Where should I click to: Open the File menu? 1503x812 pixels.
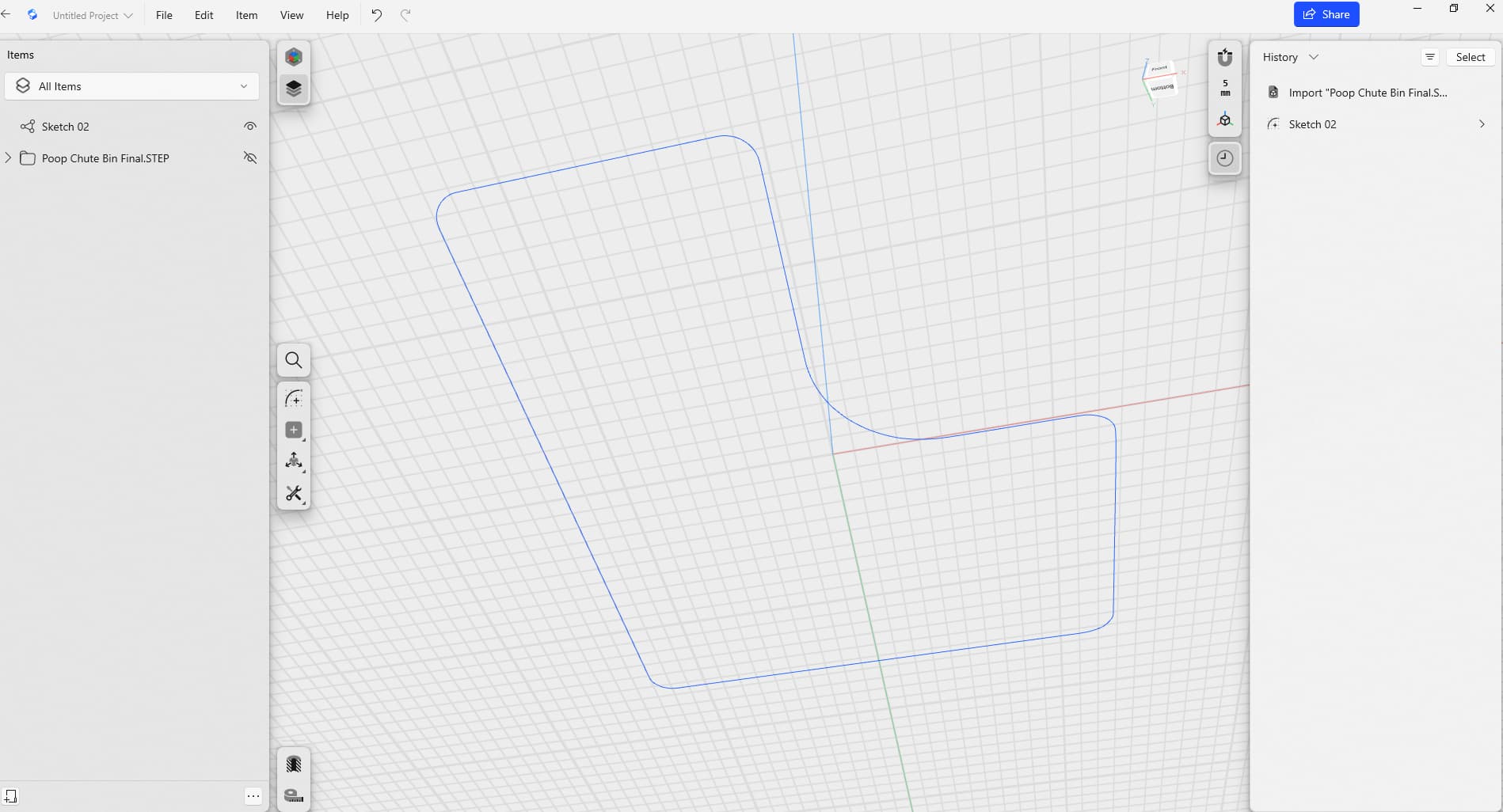(164, 15)
